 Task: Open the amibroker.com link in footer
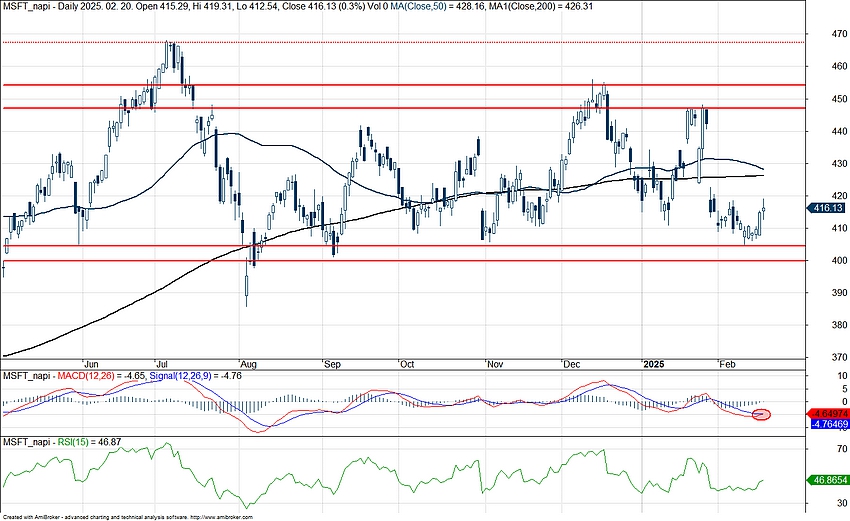tap(223, 518)
